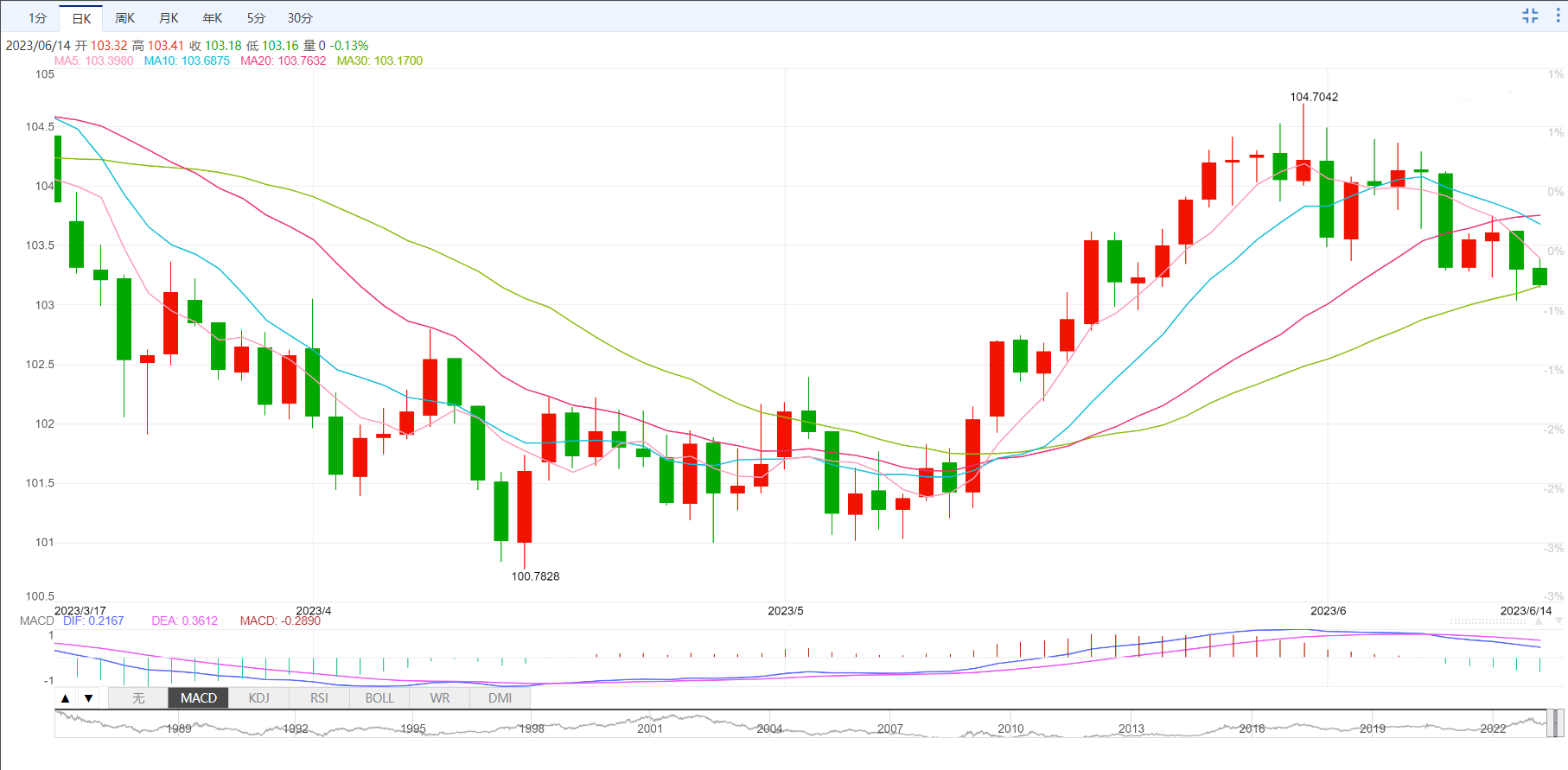Show the 30分 interval chart

click(300, 18)
